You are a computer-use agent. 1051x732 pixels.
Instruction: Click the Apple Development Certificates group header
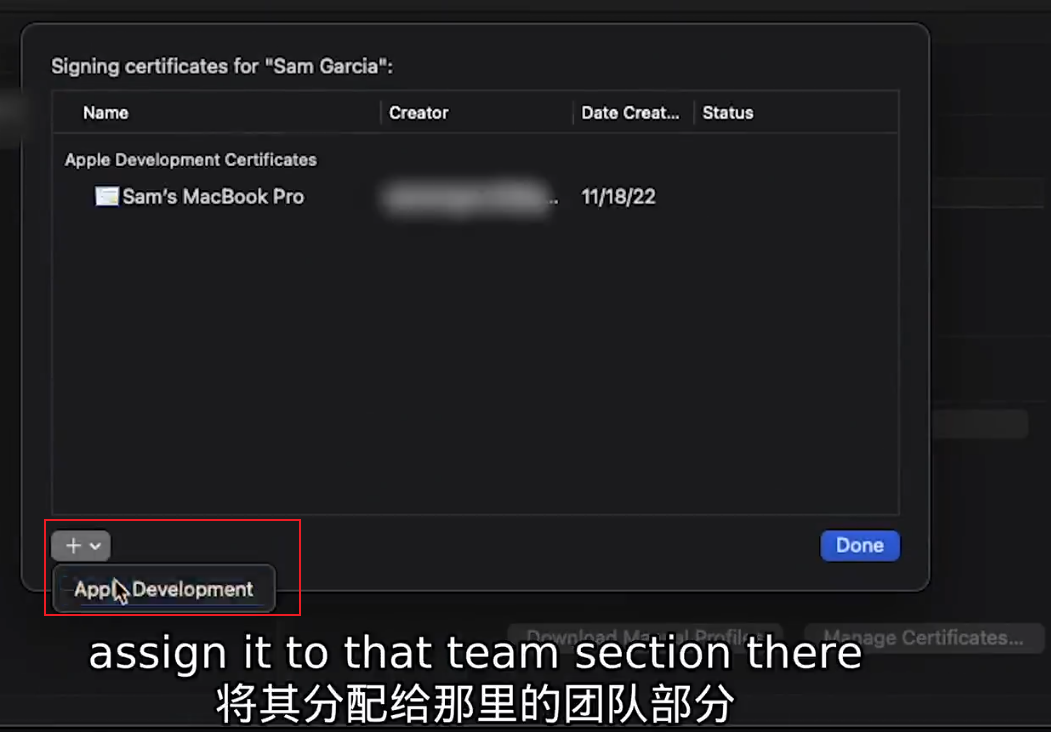[191, 160]
